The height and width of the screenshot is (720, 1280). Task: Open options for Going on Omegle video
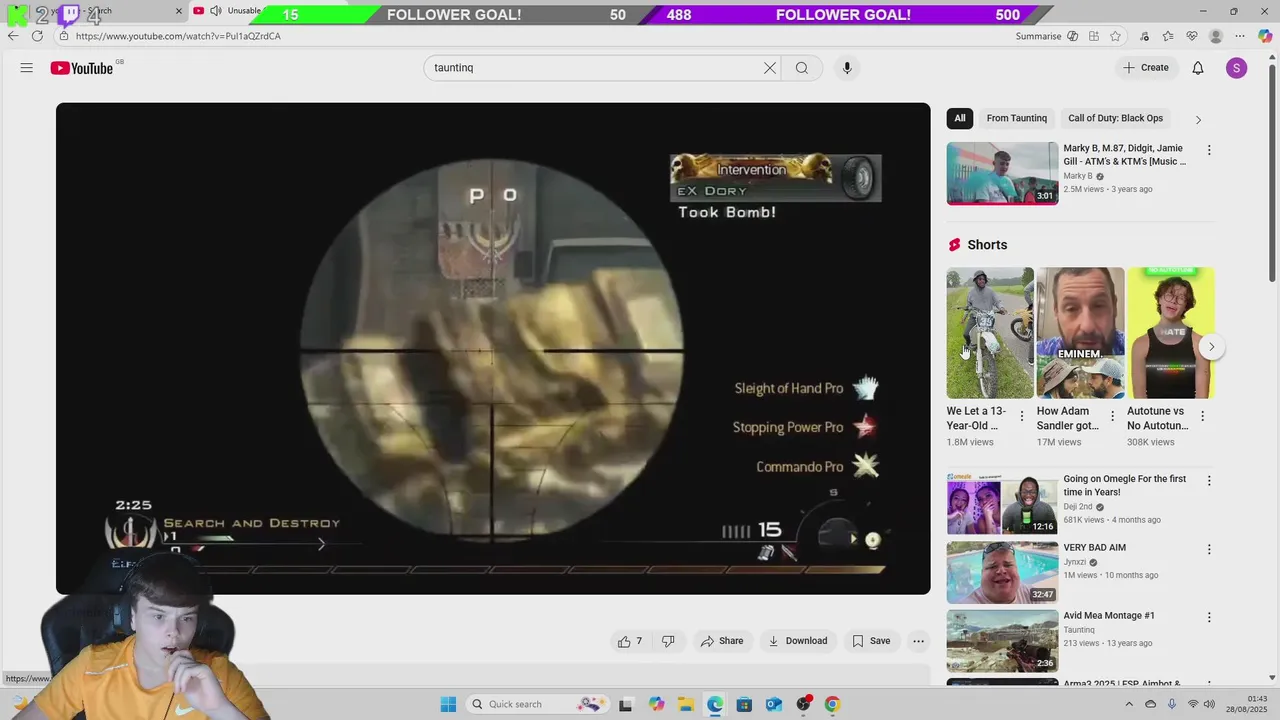click(1209, 481)
